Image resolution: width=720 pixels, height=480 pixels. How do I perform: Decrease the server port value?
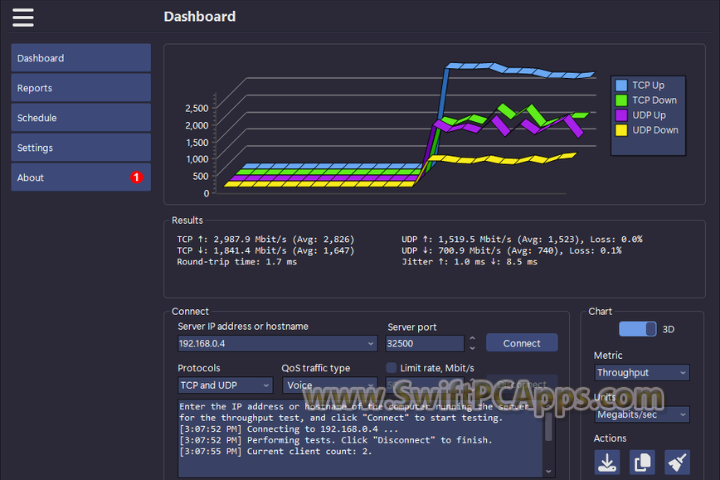pyautogui.click(x=472, y=348)
